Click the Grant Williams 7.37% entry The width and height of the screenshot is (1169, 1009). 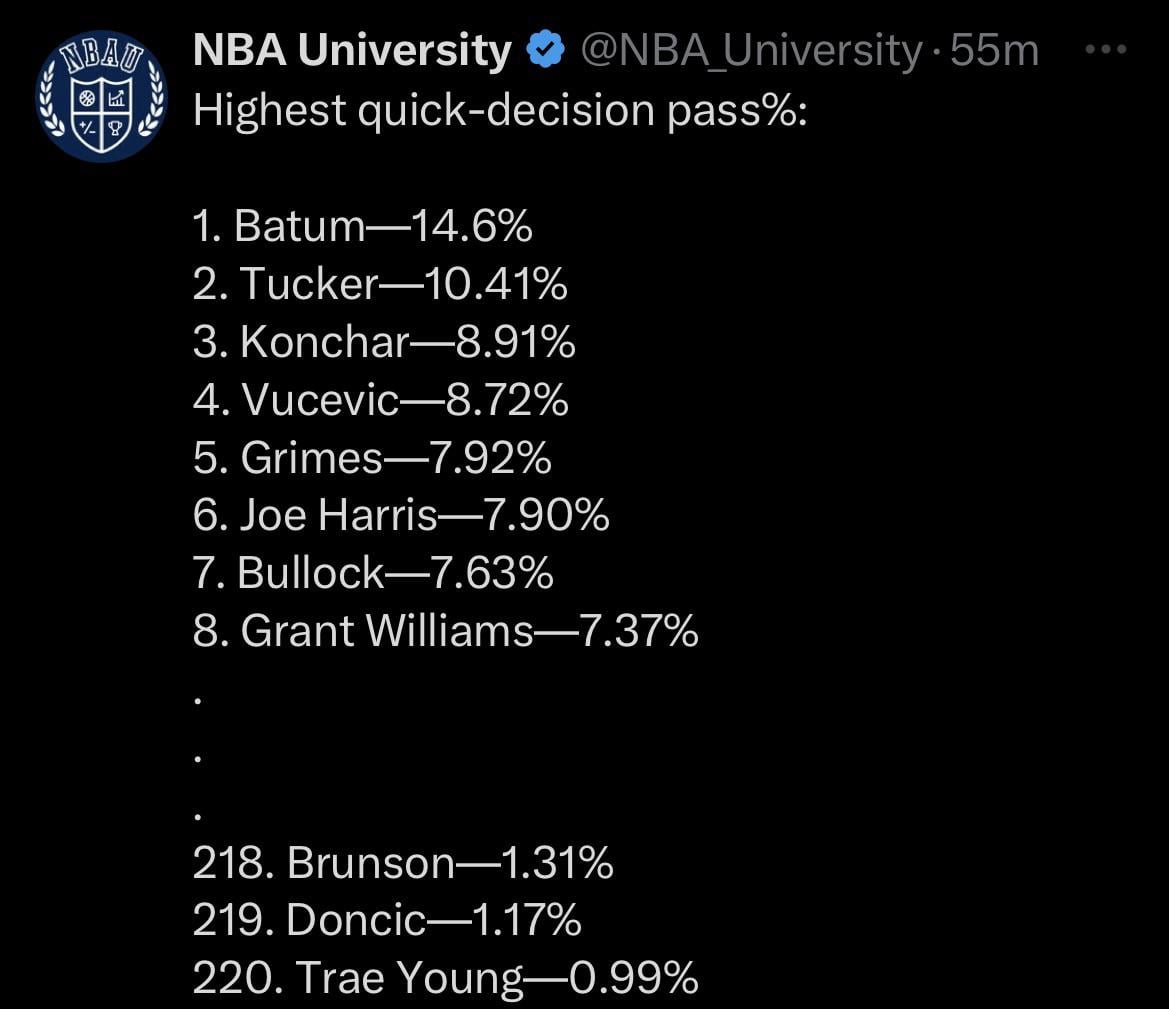click(x=445, y=631)
